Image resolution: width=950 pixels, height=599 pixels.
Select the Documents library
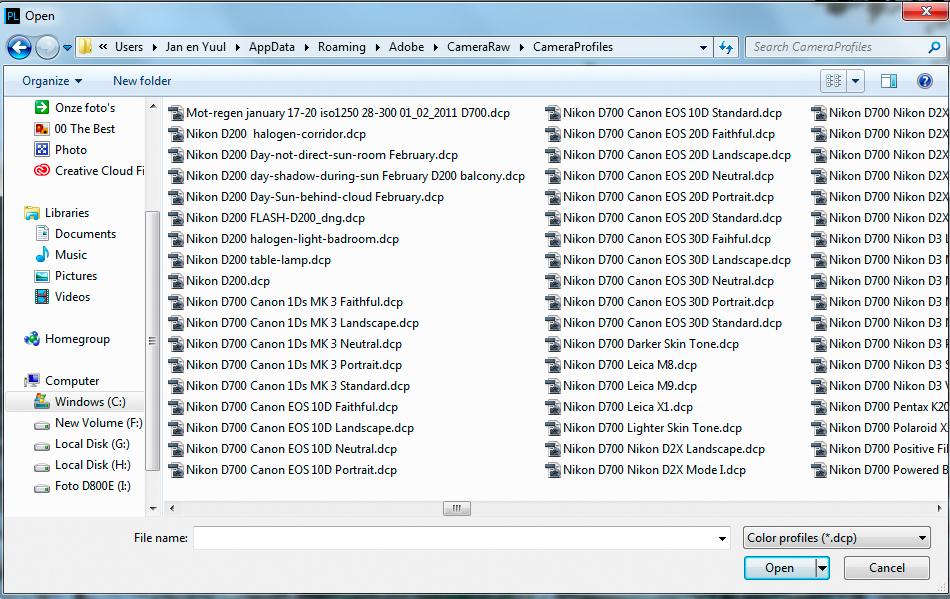click(75, 234)
